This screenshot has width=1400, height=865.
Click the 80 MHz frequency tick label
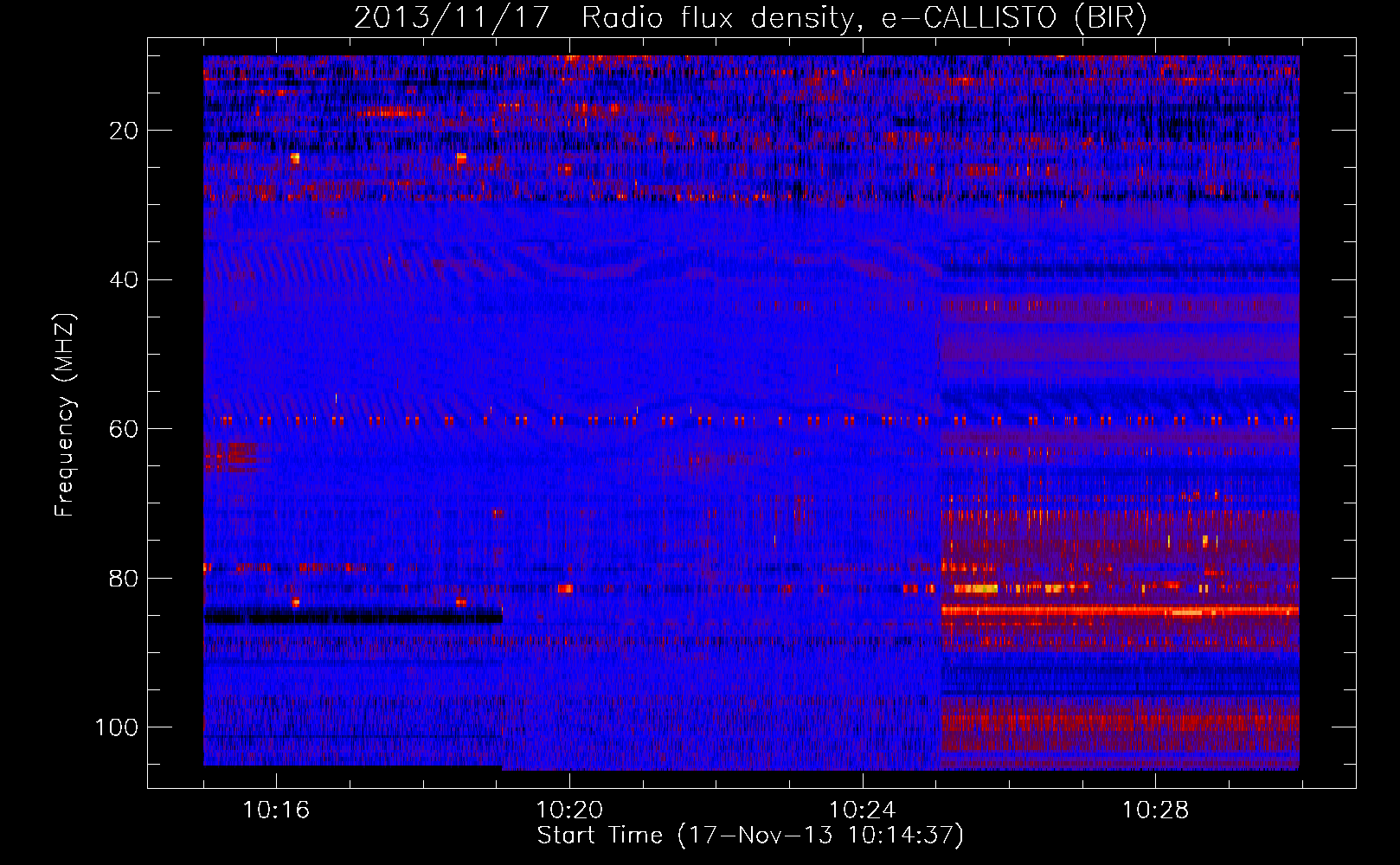pos(124,579)
